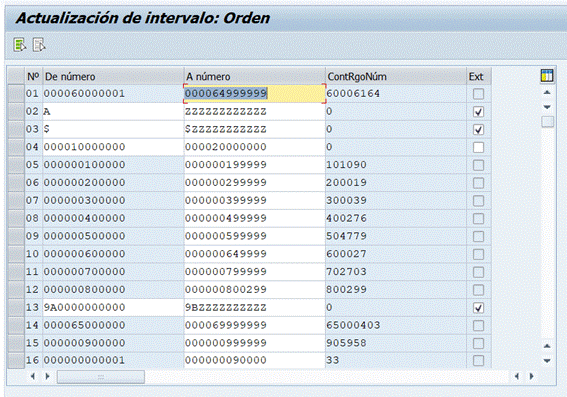The height and width of the screenshot is (397, 567).
Task: Toggle Ext checkbox for row 14
Action: click(x=478, y=325)
